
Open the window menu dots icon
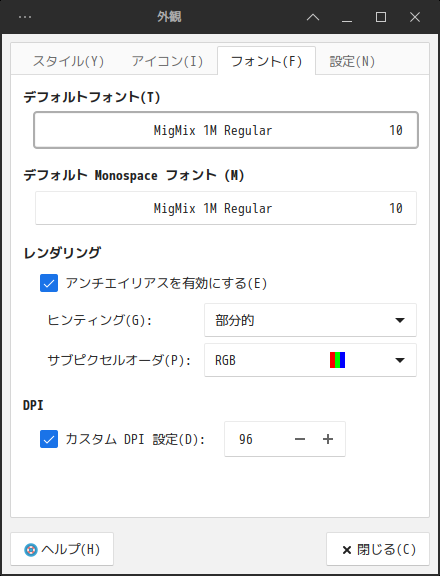[25, 17]
